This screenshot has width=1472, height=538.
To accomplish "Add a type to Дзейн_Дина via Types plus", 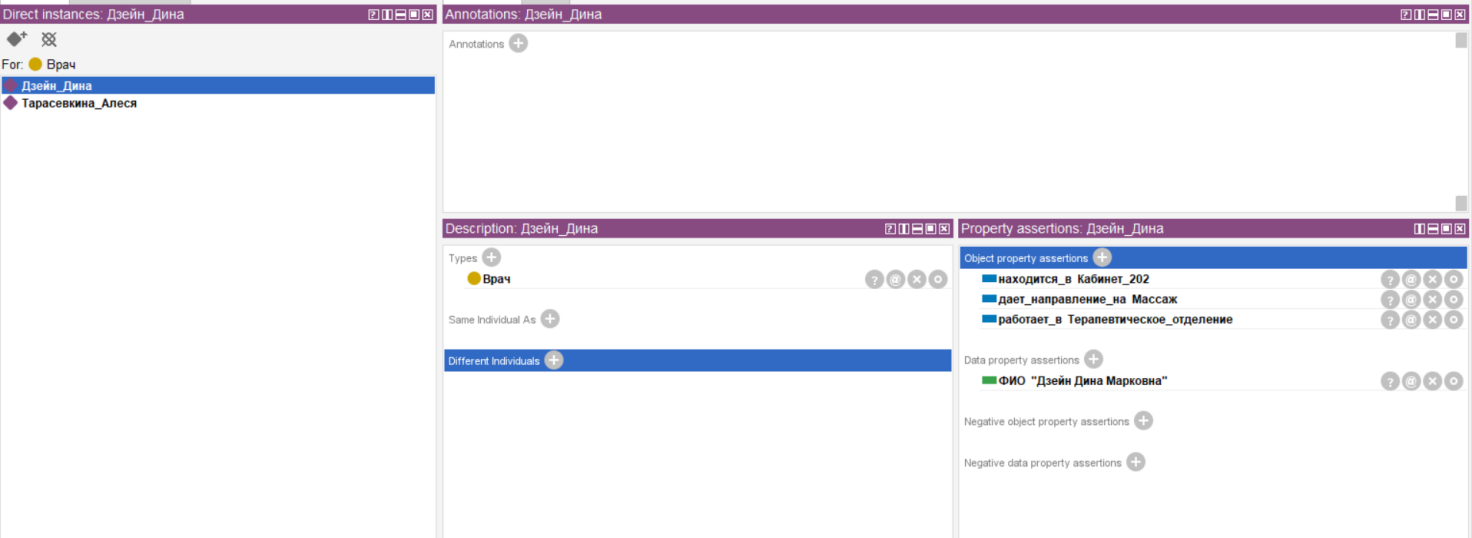I will 491,257.
